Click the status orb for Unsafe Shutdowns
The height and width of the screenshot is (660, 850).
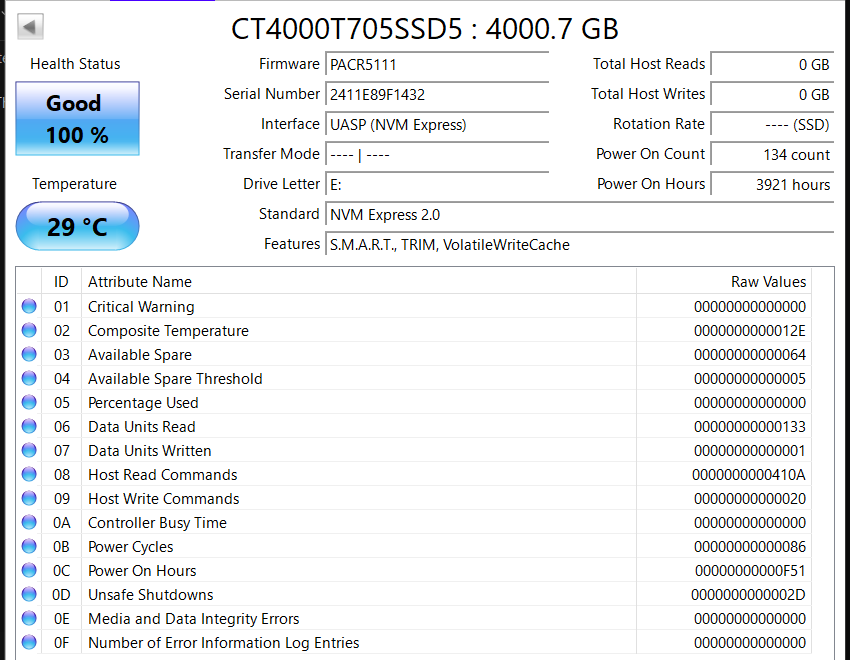[29, 595]
